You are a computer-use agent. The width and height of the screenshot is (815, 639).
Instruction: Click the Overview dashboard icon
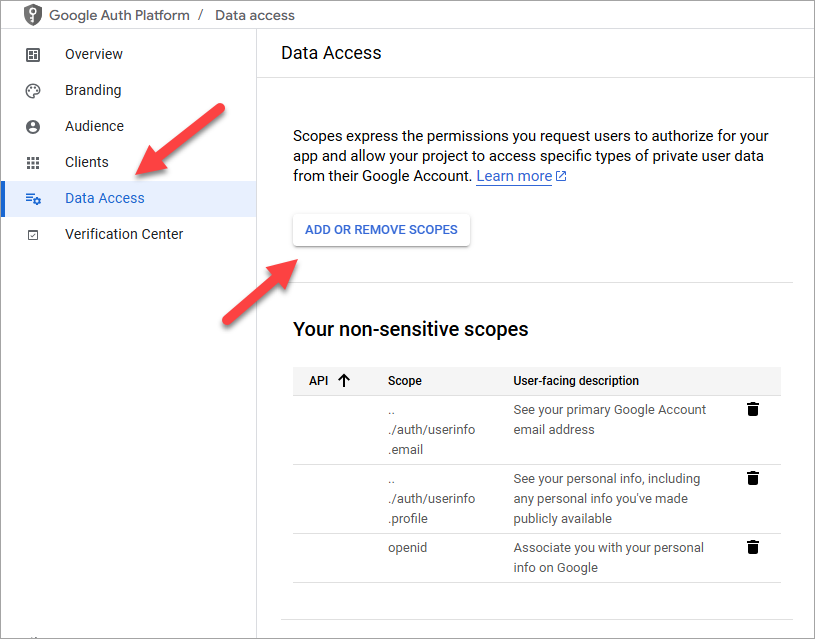(x=33, y=55)
